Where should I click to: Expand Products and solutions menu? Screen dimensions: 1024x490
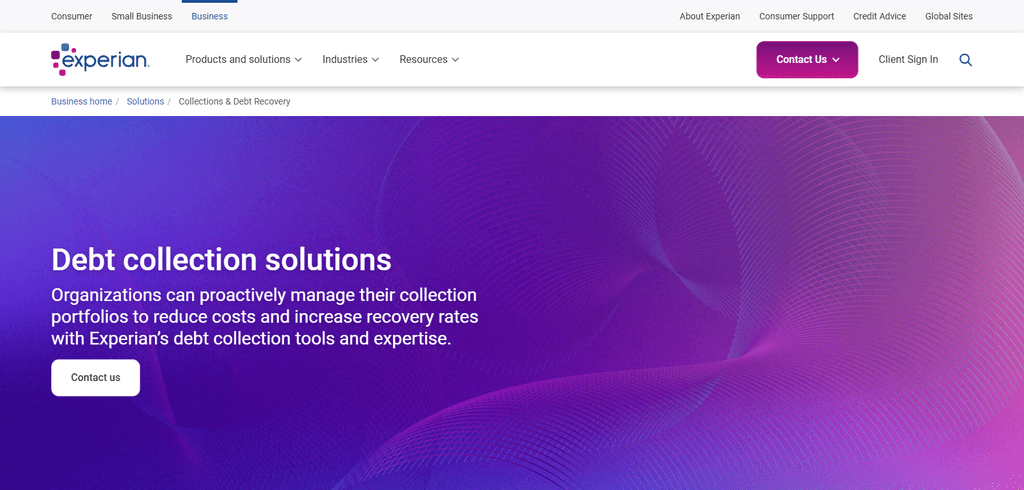tap(244, 59)
